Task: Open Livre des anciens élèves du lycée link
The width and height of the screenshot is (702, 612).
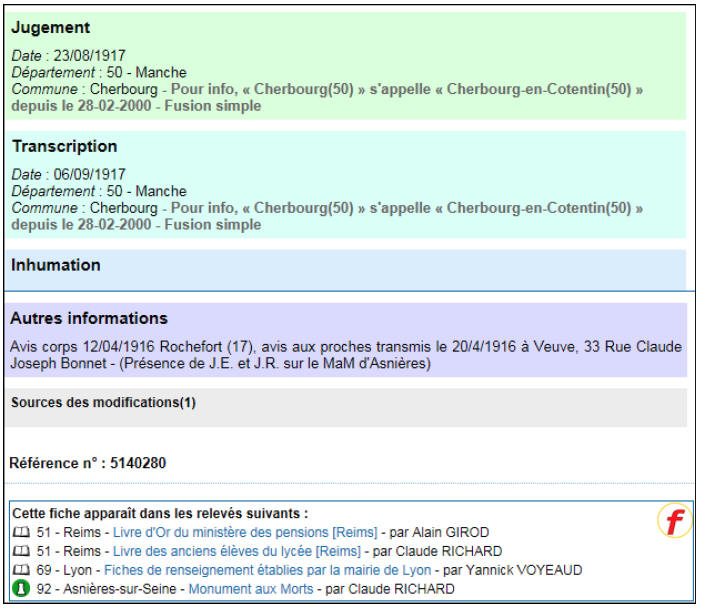Action: coord(237,552)
